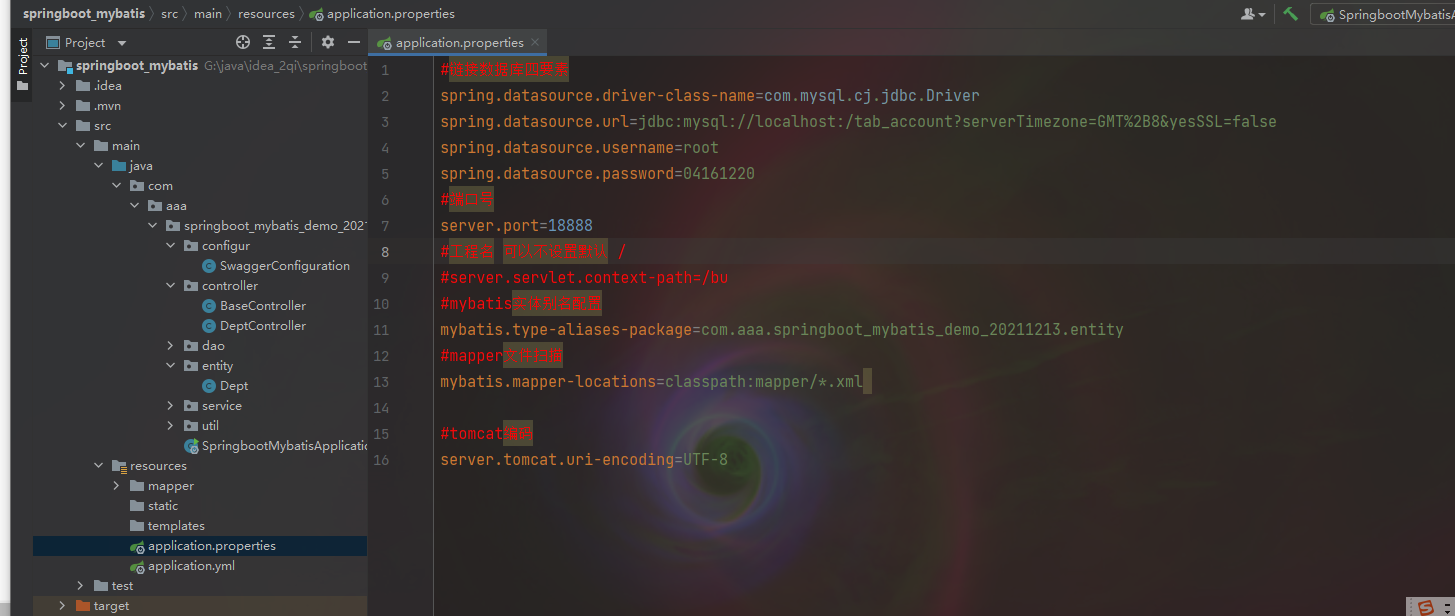Collapse all nodes in Project panel
The image size is (1455, 616).
[295, 42]
